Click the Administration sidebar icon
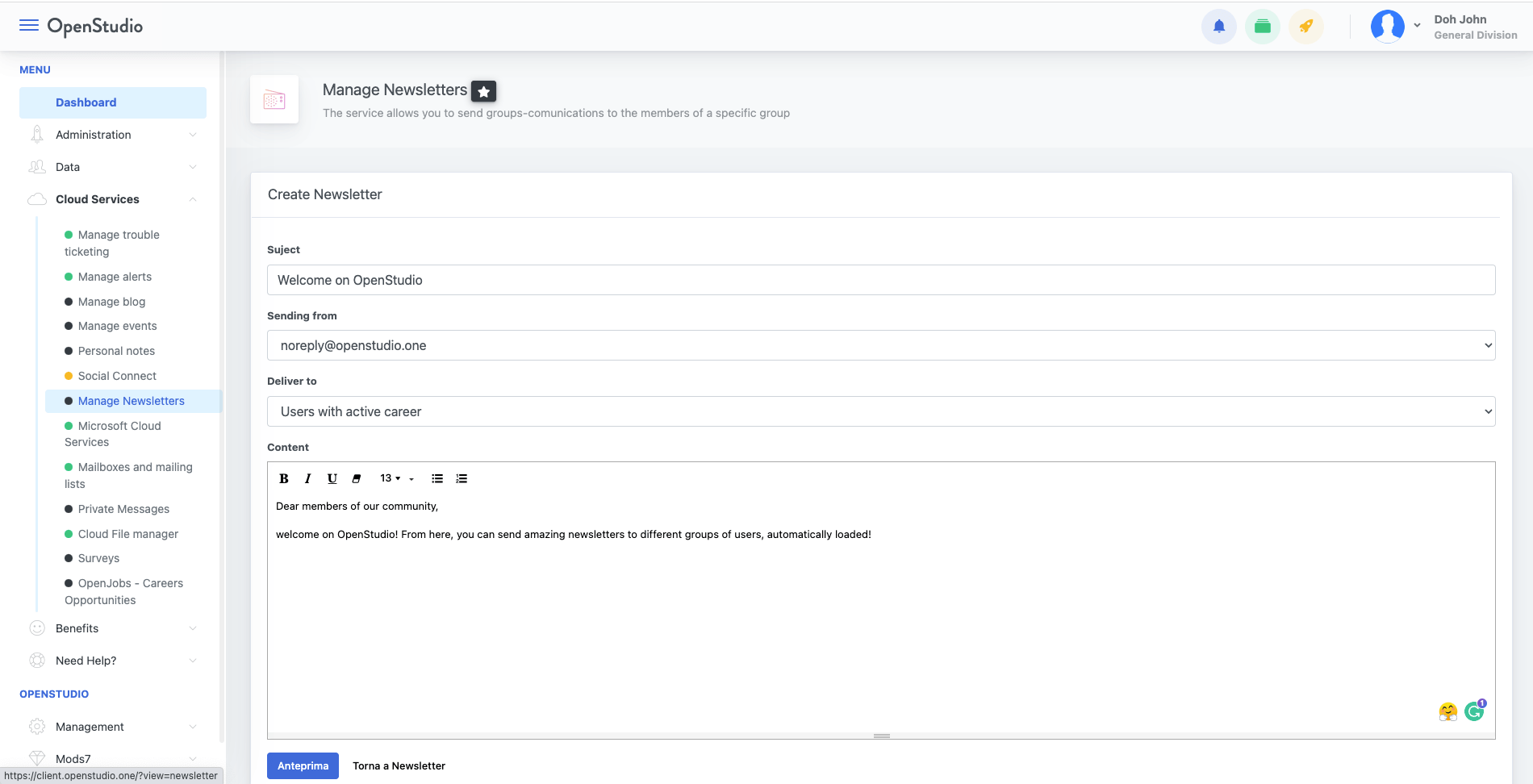Image resolution: width=1533 pixels, height=784 pixels. [x=37, y=135]
